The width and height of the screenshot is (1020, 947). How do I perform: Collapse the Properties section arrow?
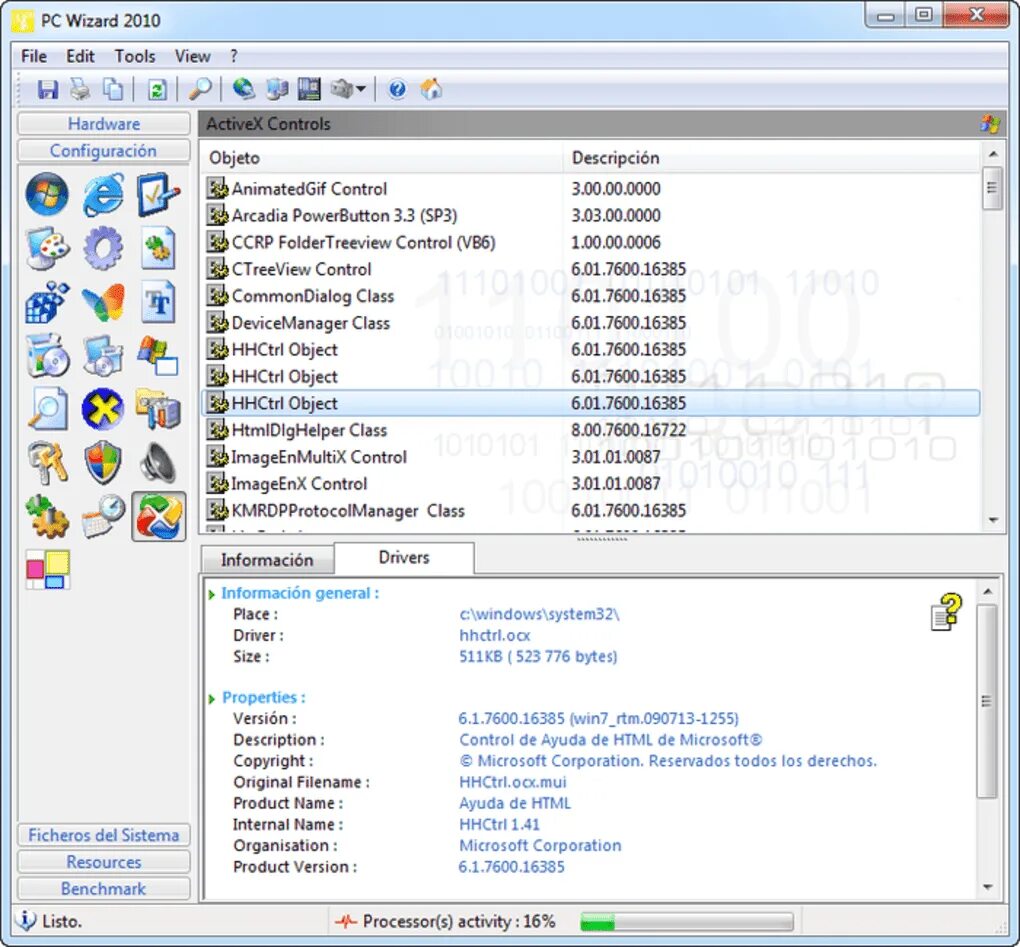coord(211,699)
